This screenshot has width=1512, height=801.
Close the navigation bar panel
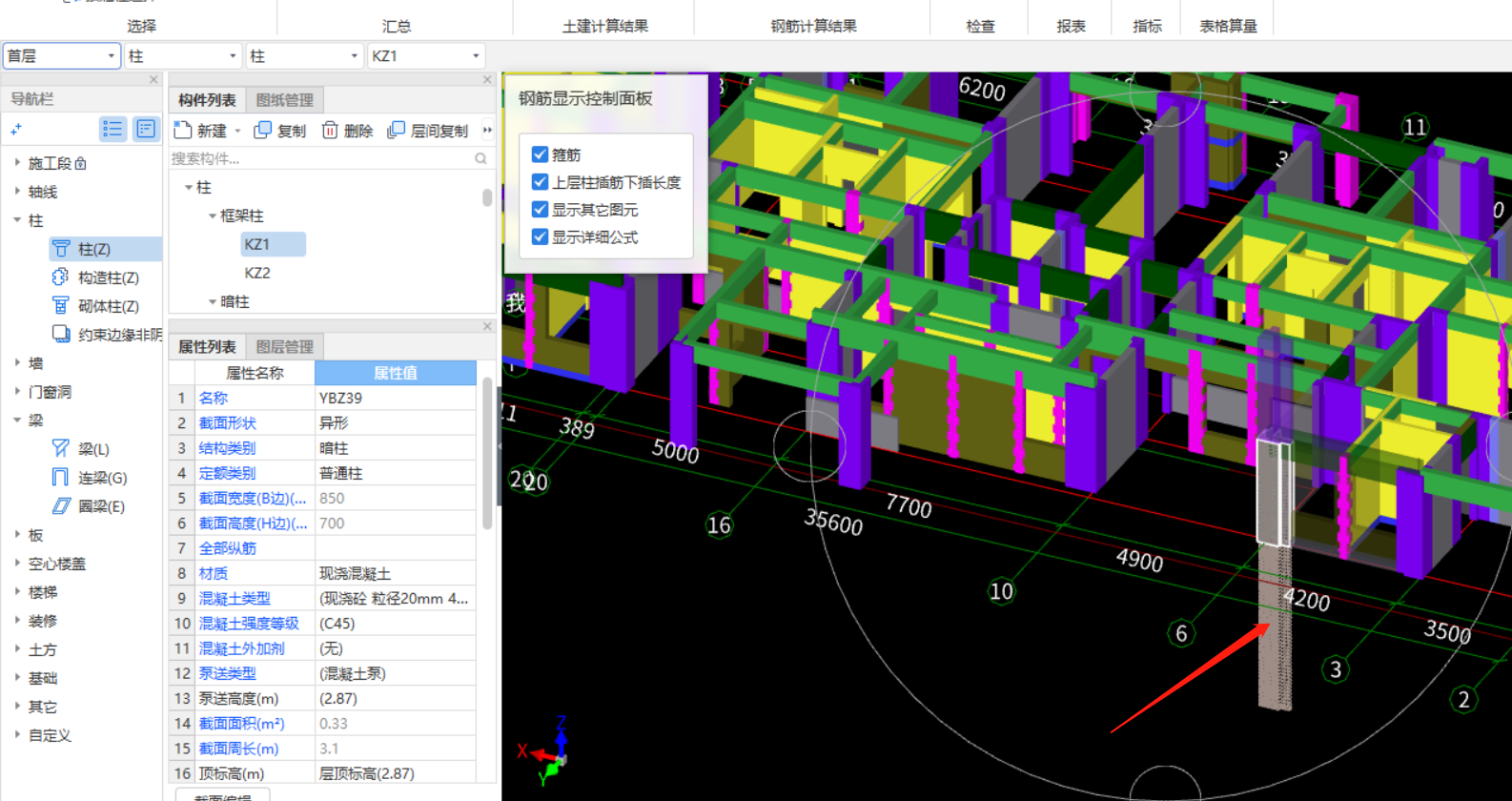click(153, 79)
